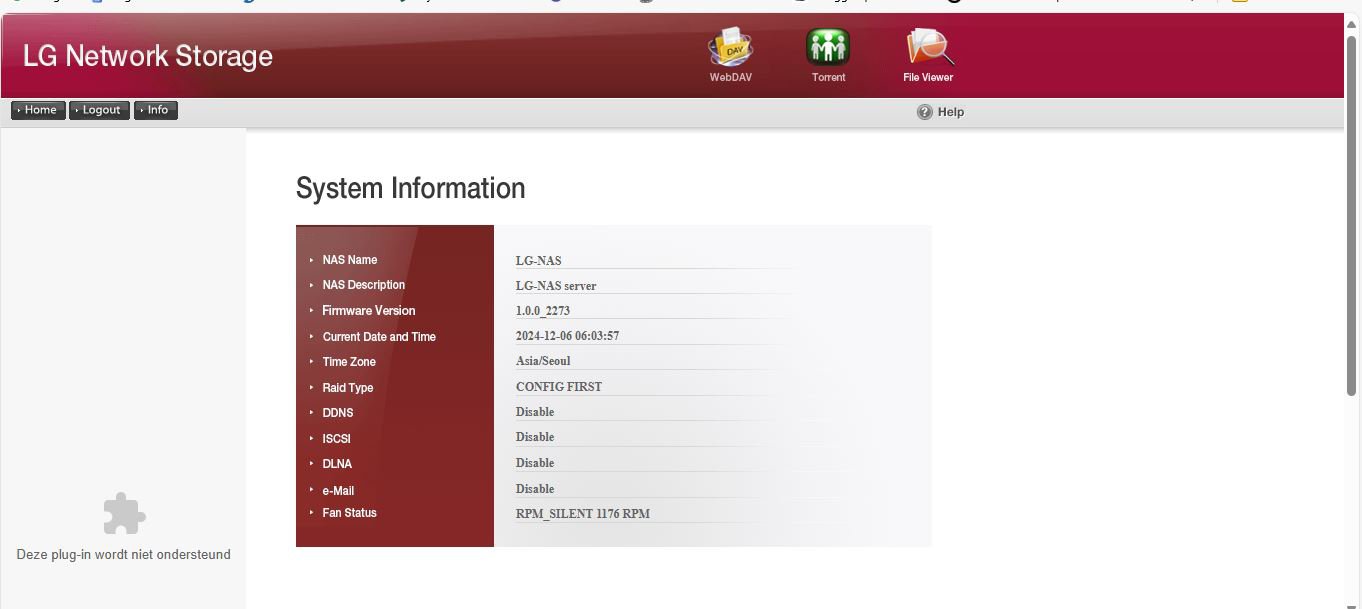Go to Home button
The image size is (1362, 609).
pyautogui.click(x=39, y=110)
